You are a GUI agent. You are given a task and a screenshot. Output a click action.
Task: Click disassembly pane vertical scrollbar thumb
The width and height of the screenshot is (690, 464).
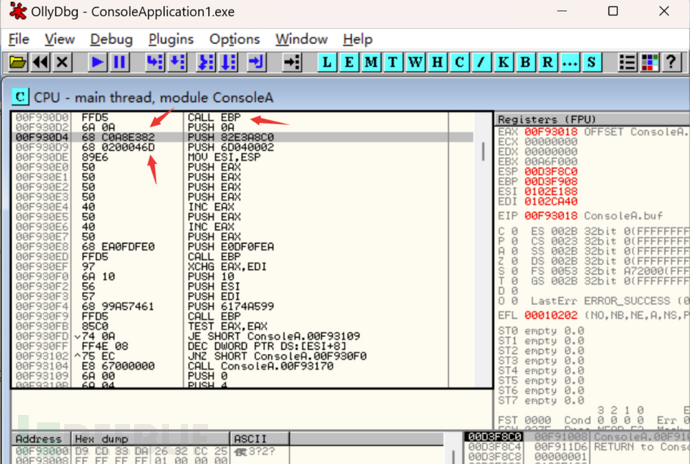pos(484,151)
